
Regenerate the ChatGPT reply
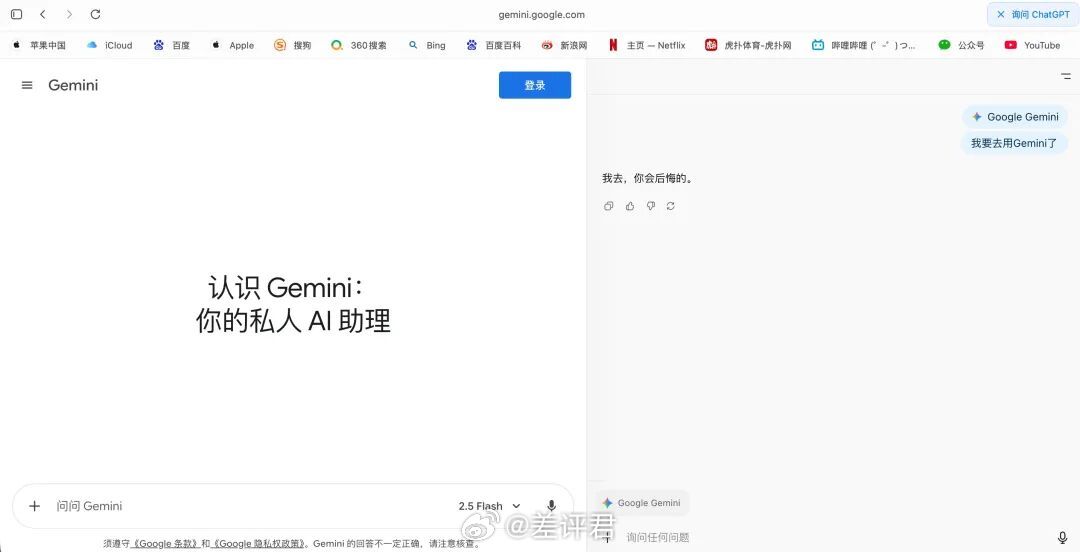670,206
